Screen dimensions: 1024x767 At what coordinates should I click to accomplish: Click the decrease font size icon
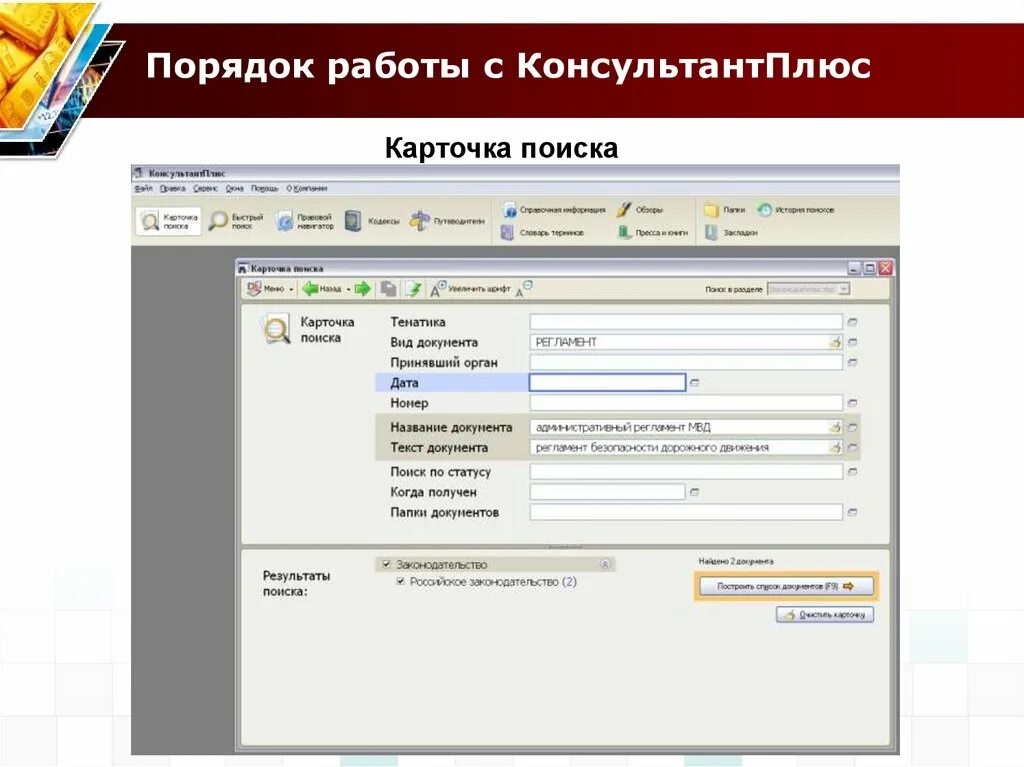(524, 289)
